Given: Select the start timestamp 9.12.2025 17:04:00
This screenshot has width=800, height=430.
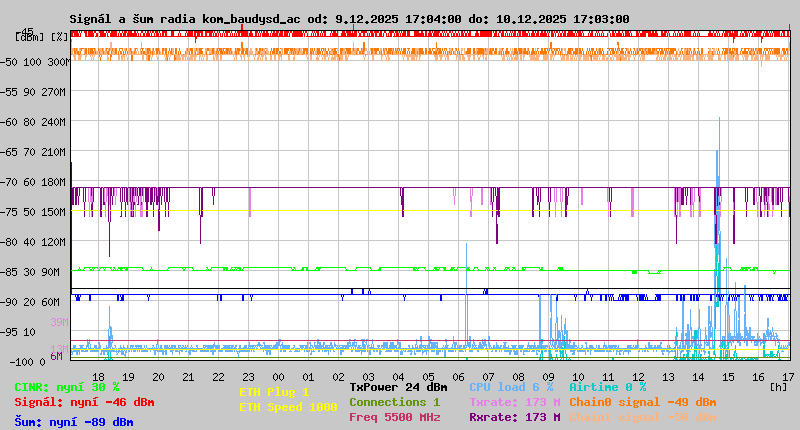Looking at the screenshot, I should [398, 19].
